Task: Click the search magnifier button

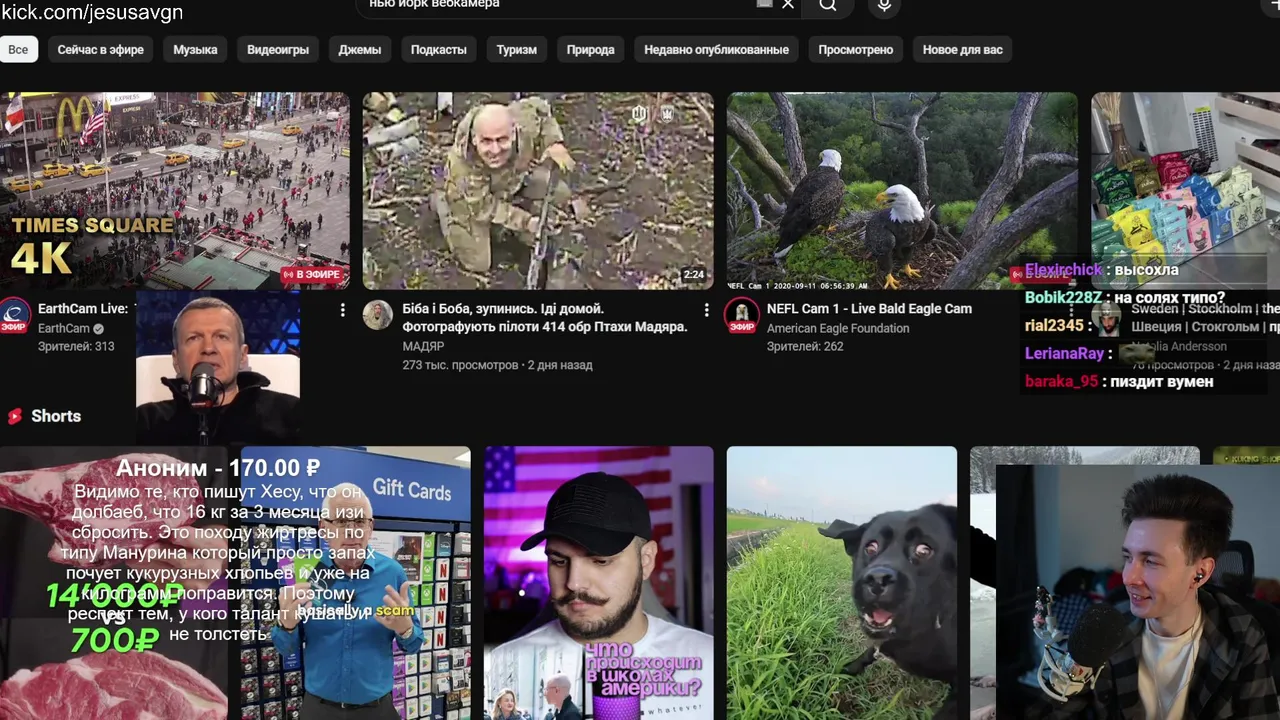Action: tap(828, 5)
